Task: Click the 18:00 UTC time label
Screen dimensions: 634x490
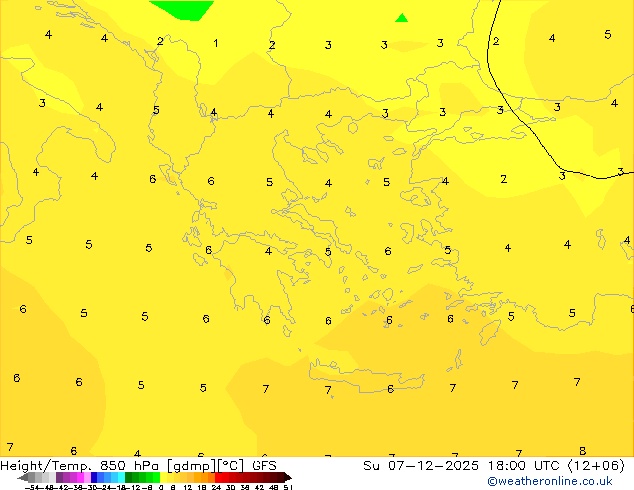Action: click(500, 465)
